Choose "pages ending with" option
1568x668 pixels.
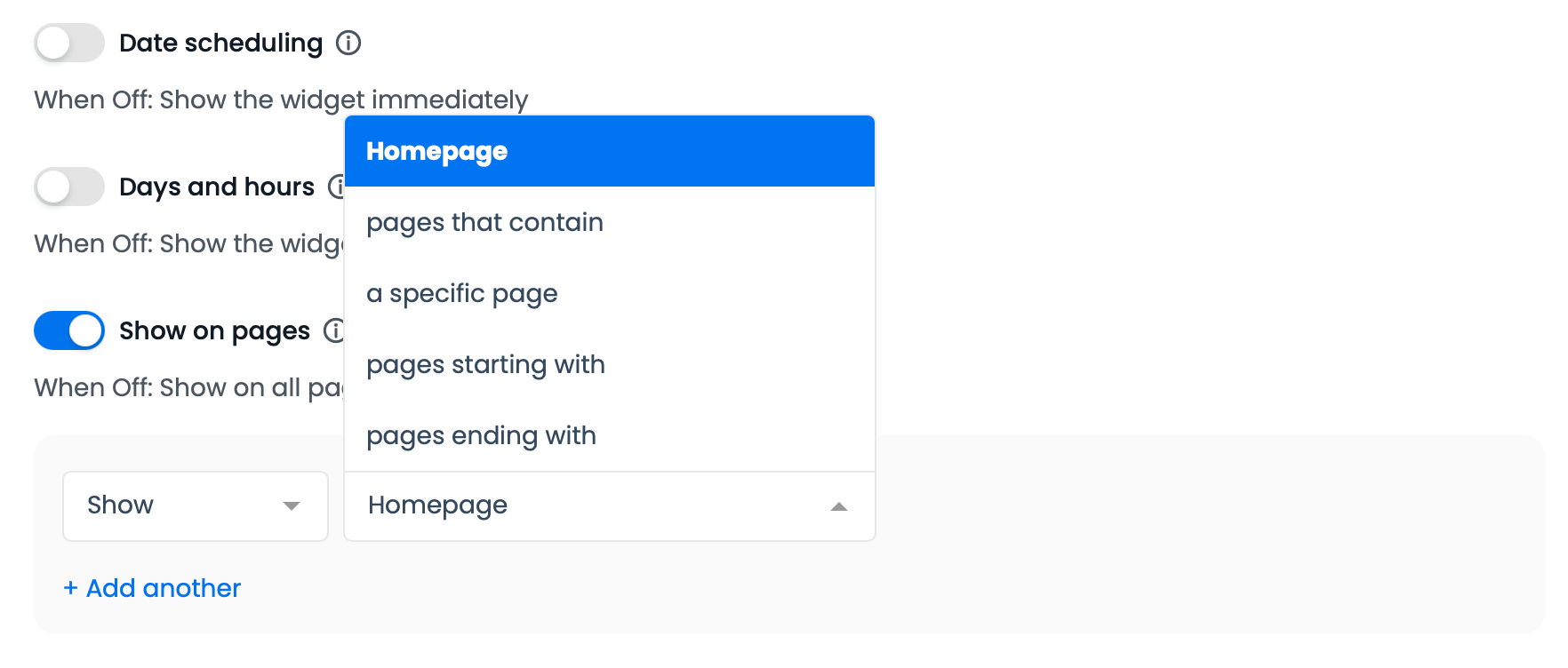click(x=481, y=435)
